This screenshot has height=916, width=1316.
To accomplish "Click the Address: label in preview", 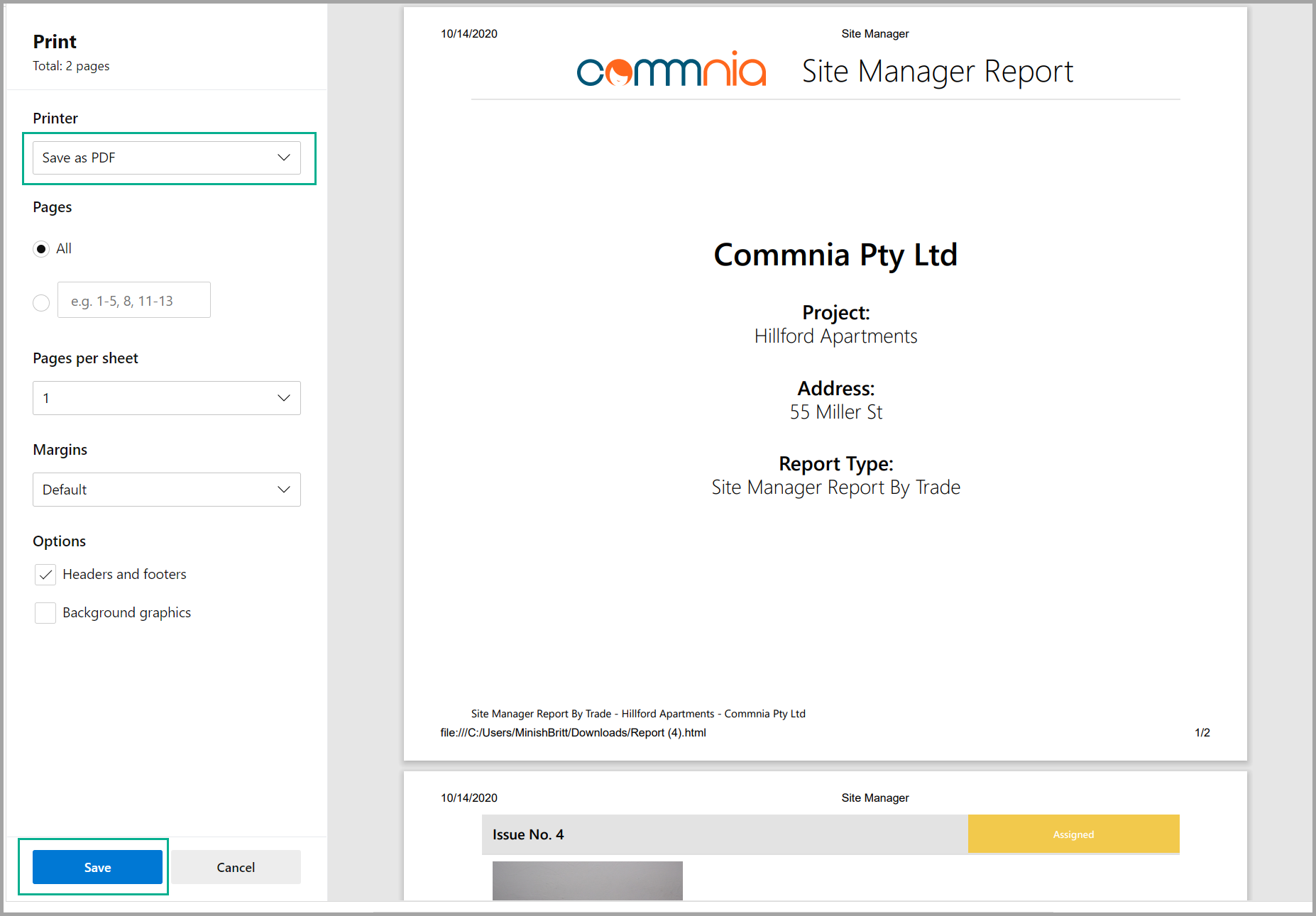I will click(x=835, y=389).
